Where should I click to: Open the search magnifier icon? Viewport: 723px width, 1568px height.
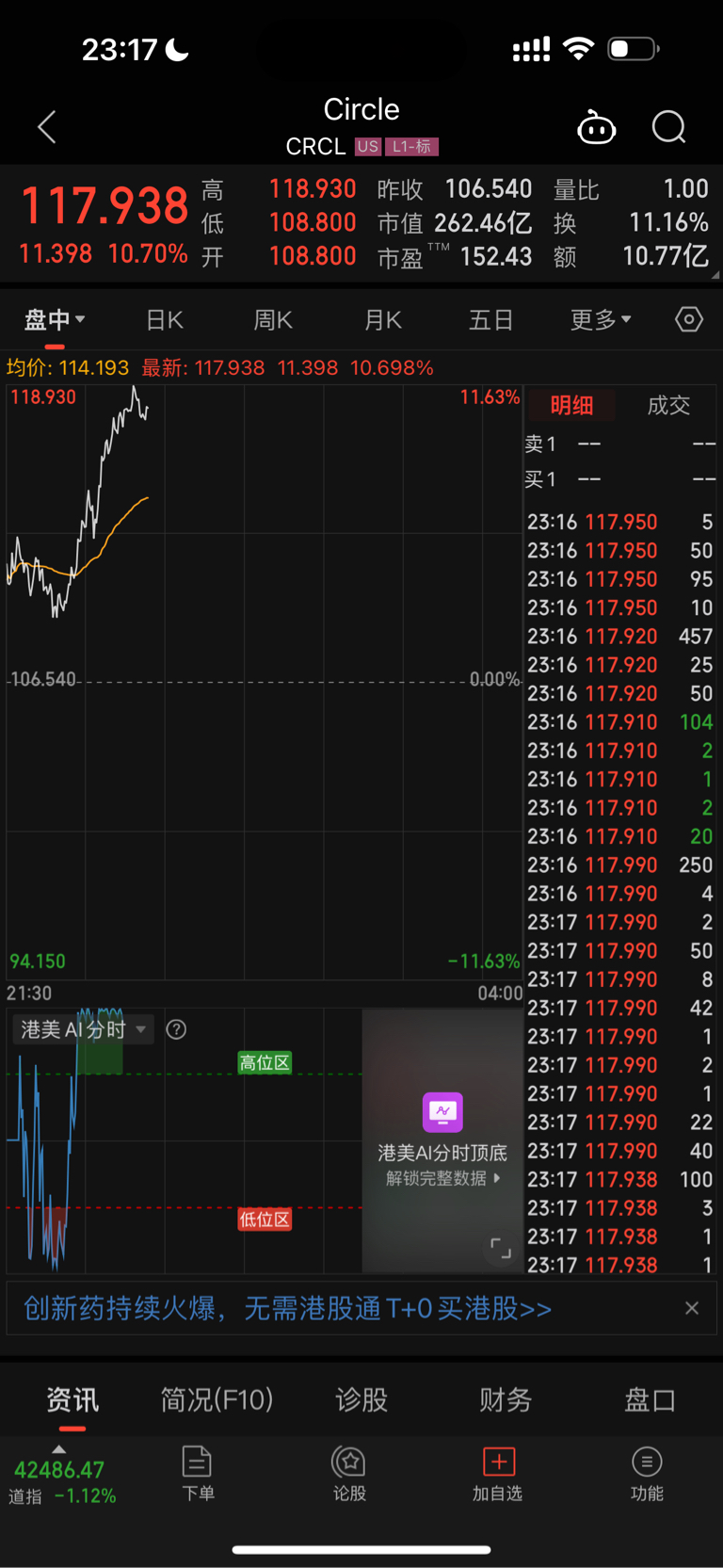(669, 127)
